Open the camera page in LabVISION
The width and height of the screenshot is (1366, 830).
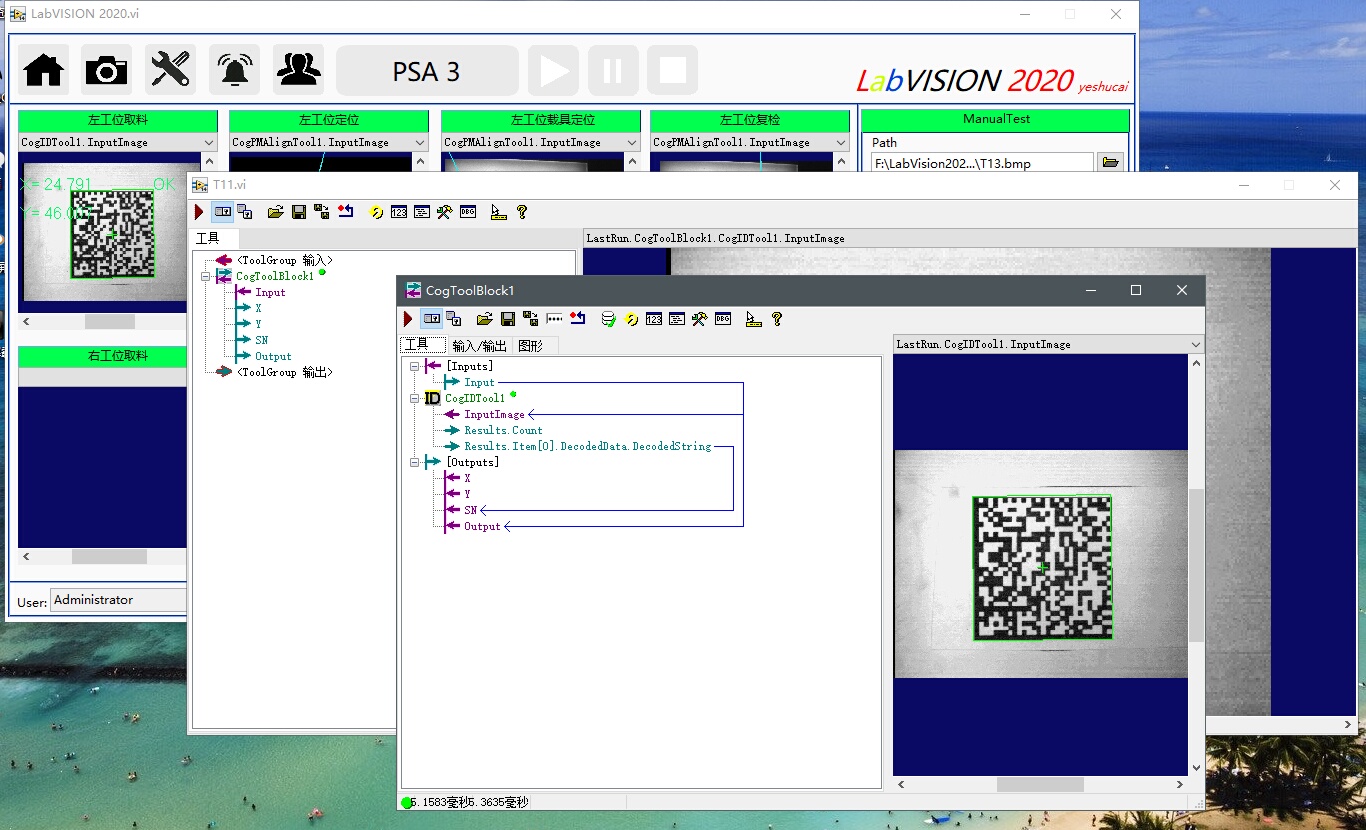point(106,70)
